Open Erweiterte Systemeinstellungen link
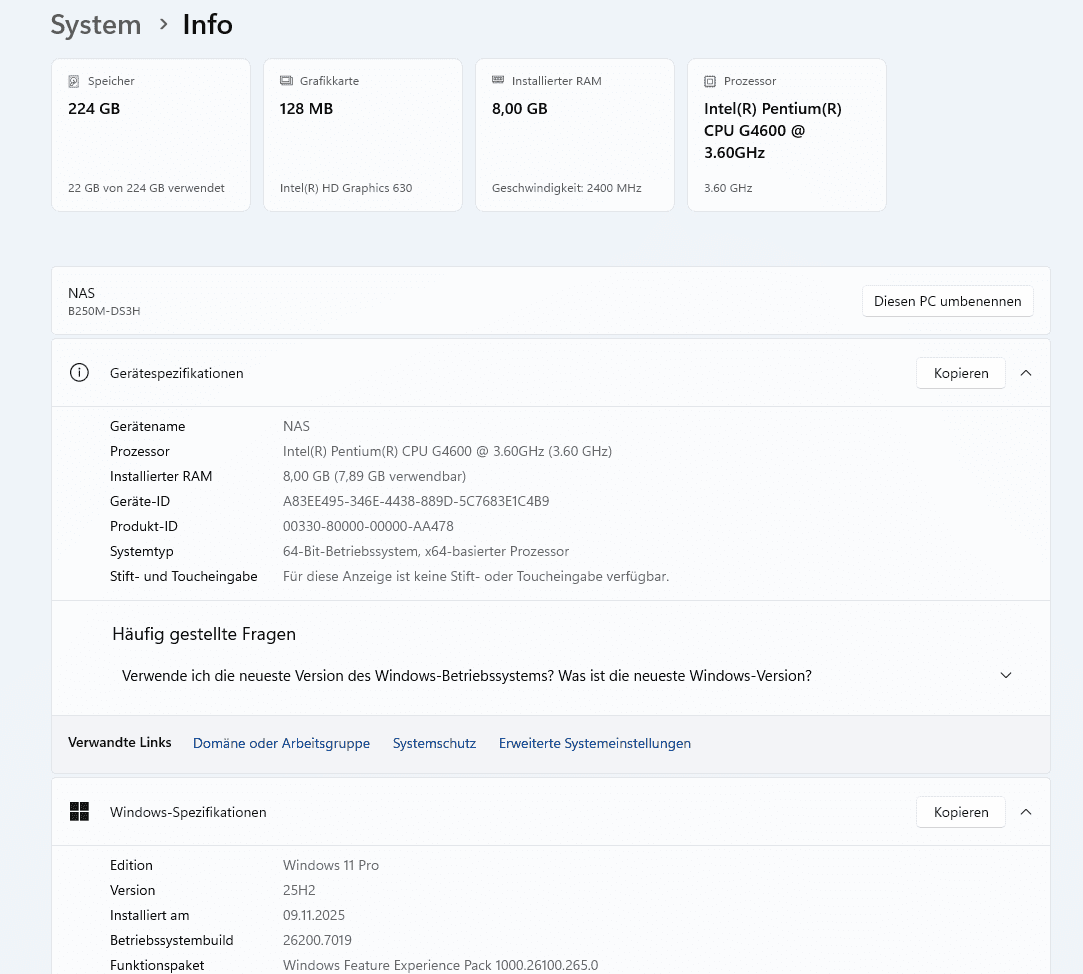This screenshot has height=974, width=1083. [594, 743]
